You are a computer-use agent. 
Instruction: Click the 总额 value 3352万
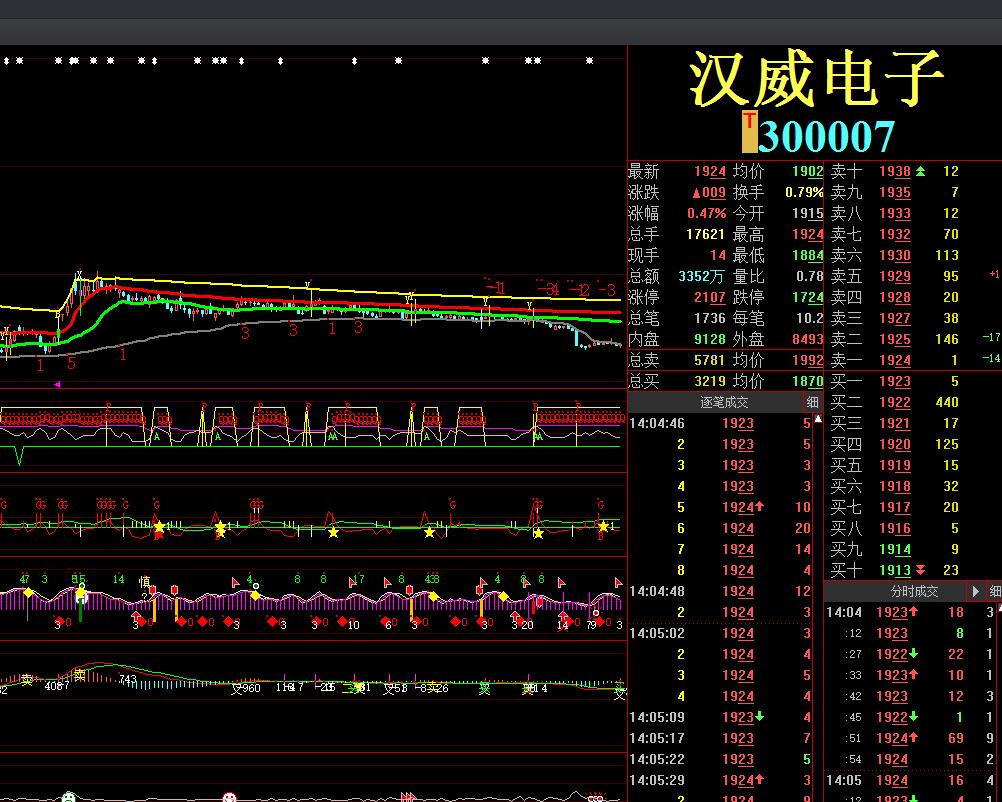pos(701,277)
